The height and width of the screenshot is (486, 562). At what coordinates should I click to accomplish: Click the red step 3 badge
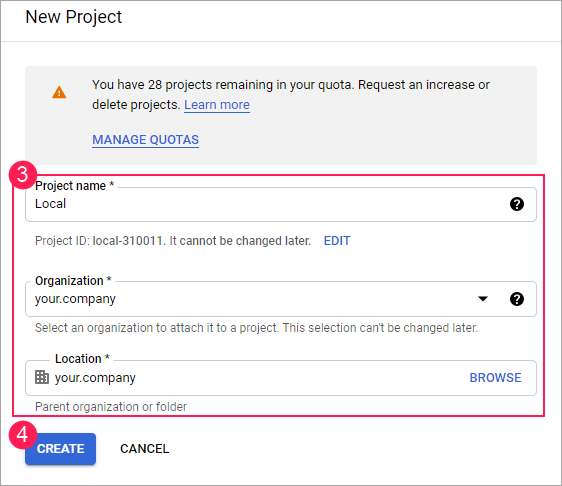[23, 175]
